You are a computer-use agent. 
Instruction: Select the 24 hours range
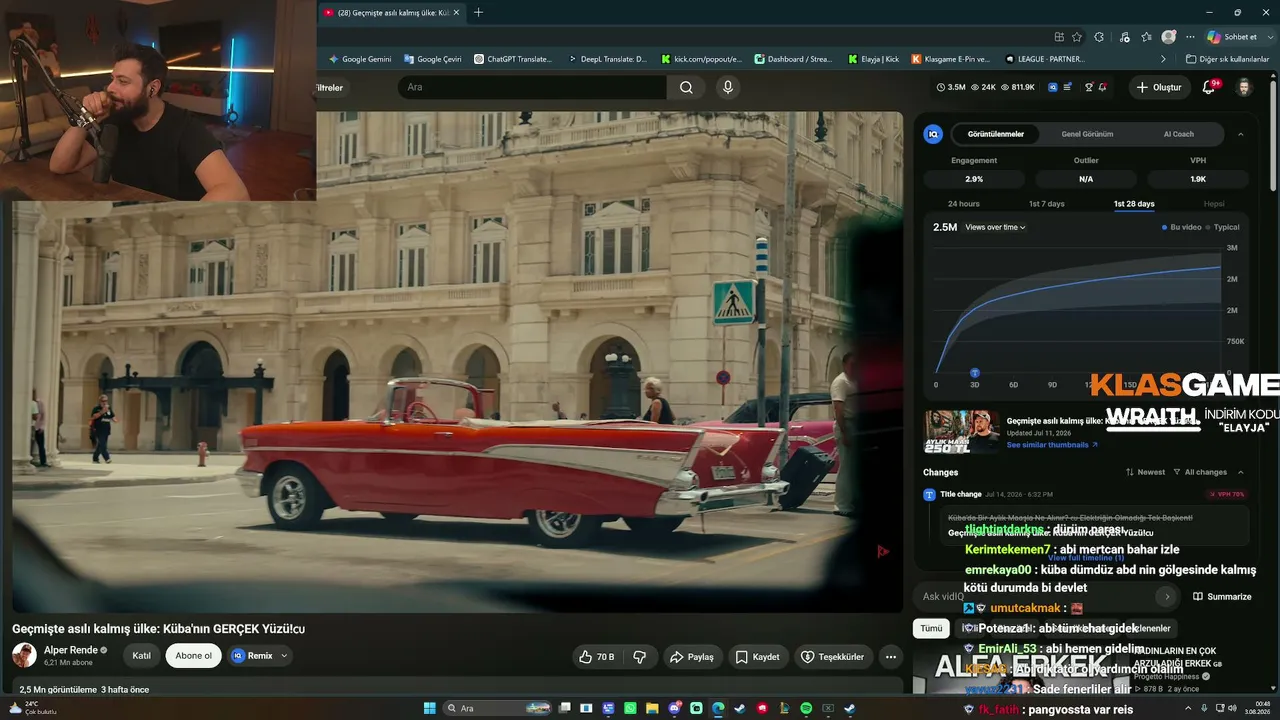[964, 204]
